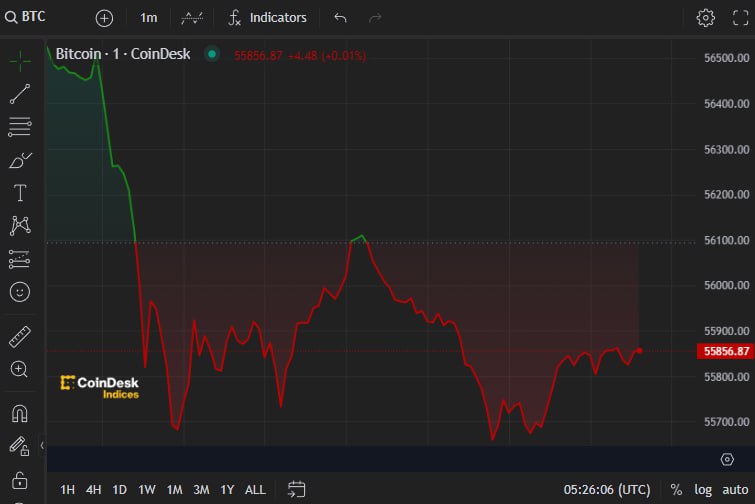Click the 55700.00 price axis label
The image size is (755, 504).
(x=727, y=422)
